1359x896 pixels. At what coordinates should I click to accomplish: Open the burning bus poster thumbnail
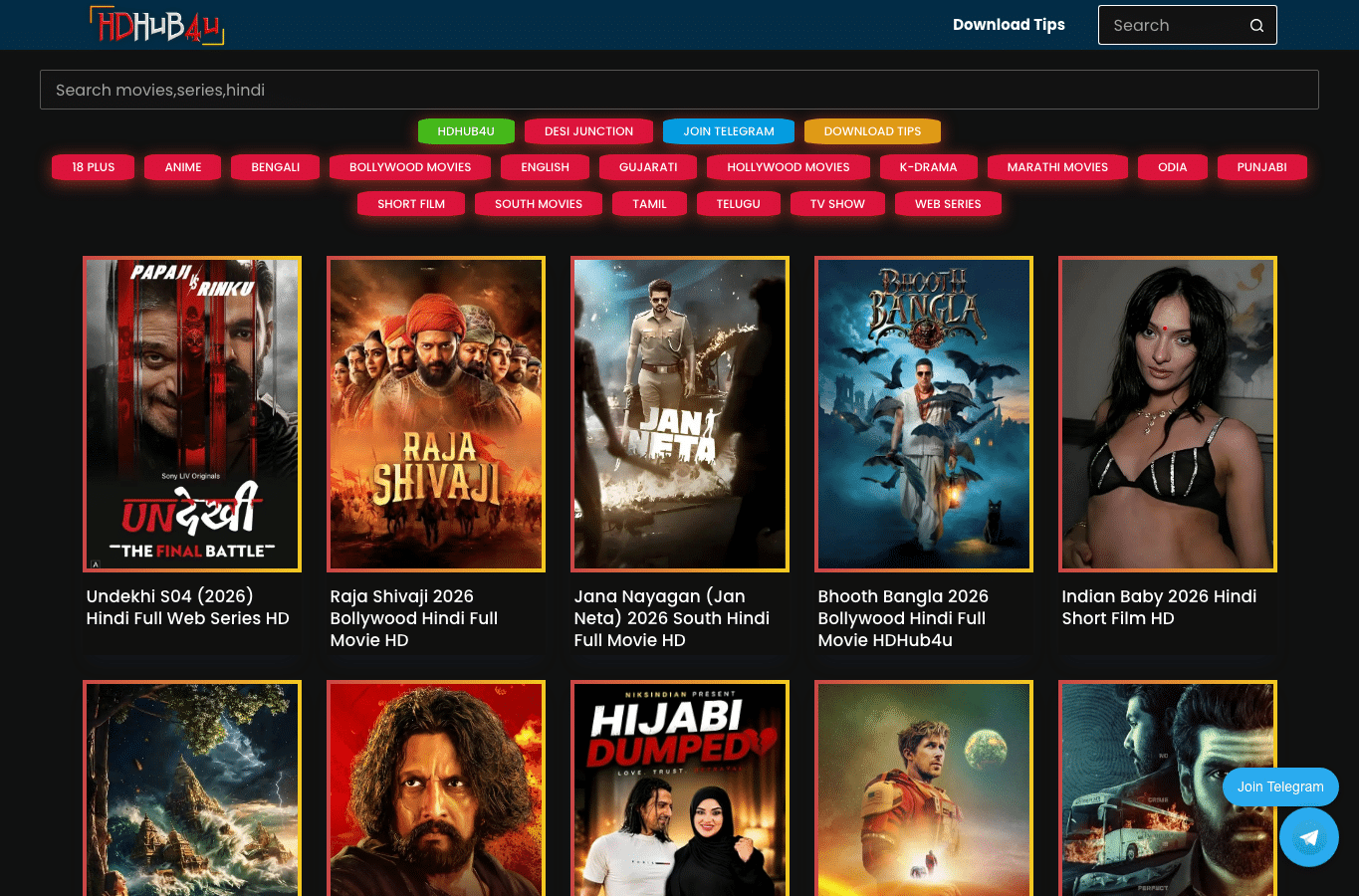tap(1168, 788)
